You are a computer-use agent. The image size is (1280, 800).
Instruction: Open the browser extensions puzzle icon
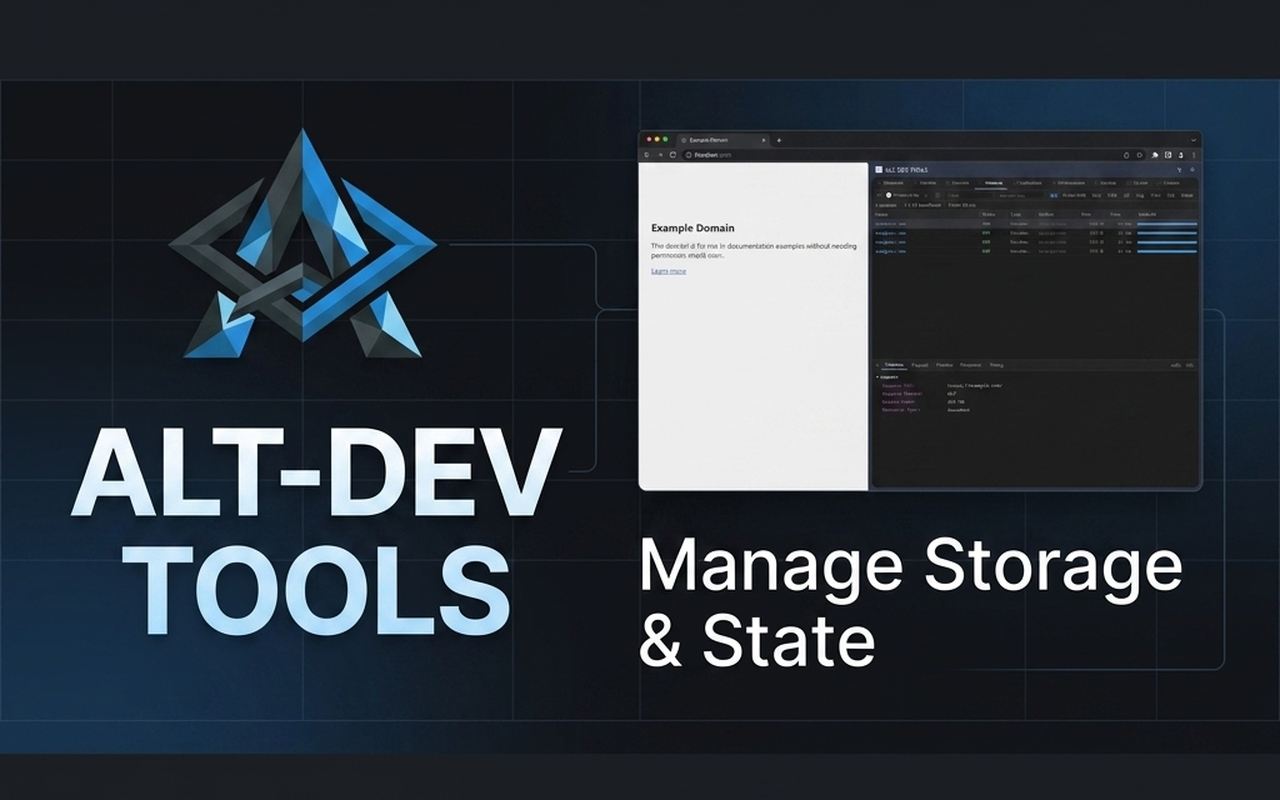[x=1155, y=155]
